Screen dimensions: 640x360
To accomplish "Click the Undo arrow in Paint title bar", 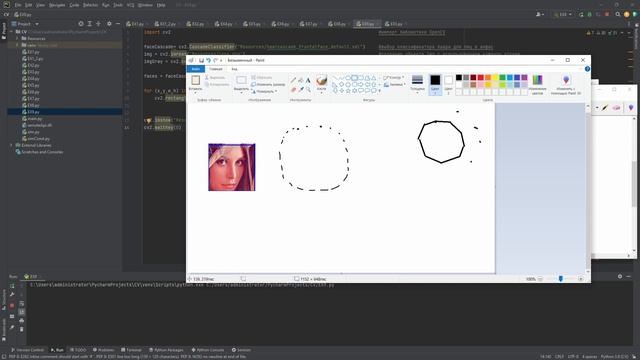I will point(208,60).
